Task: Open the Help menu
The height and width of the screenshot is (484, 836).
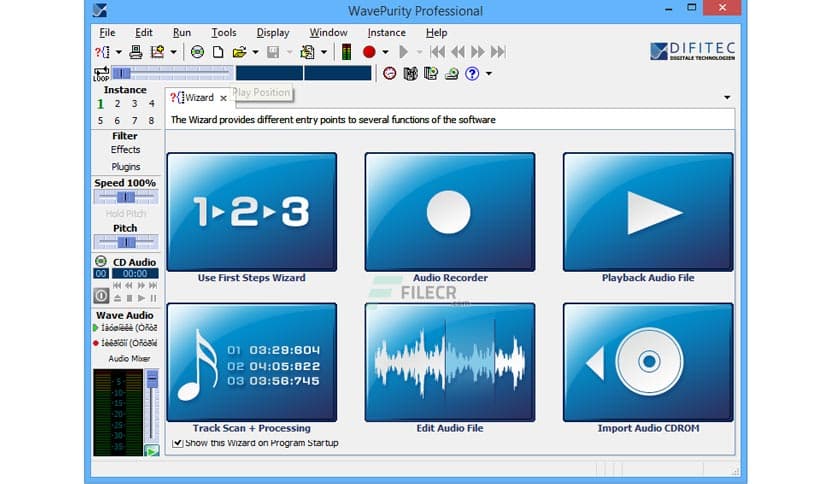Action: click(x=436, y=33)
